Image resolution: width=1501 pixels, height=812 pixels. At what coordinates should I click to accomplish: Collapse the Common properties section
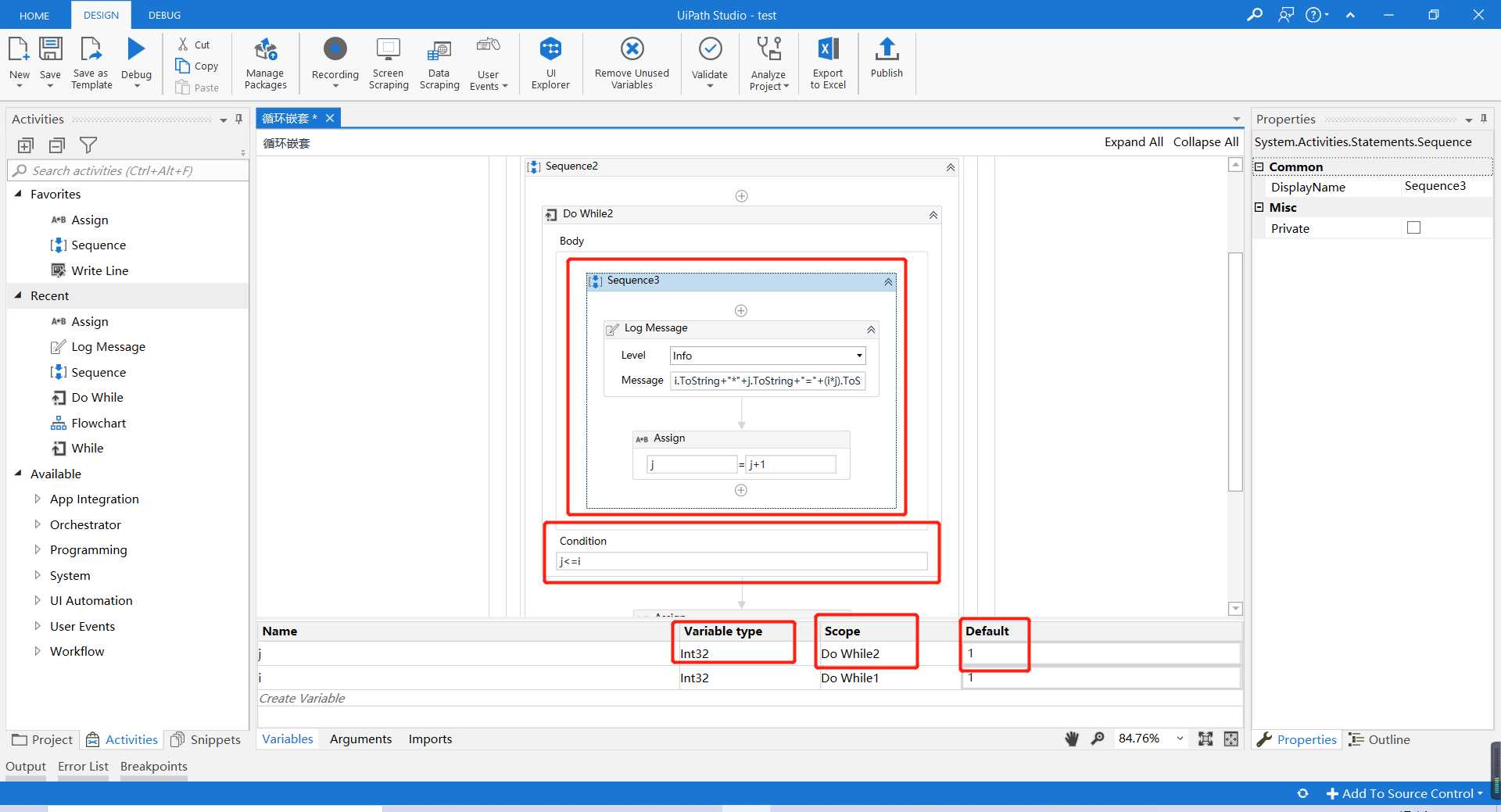(x=1259, y=166)
